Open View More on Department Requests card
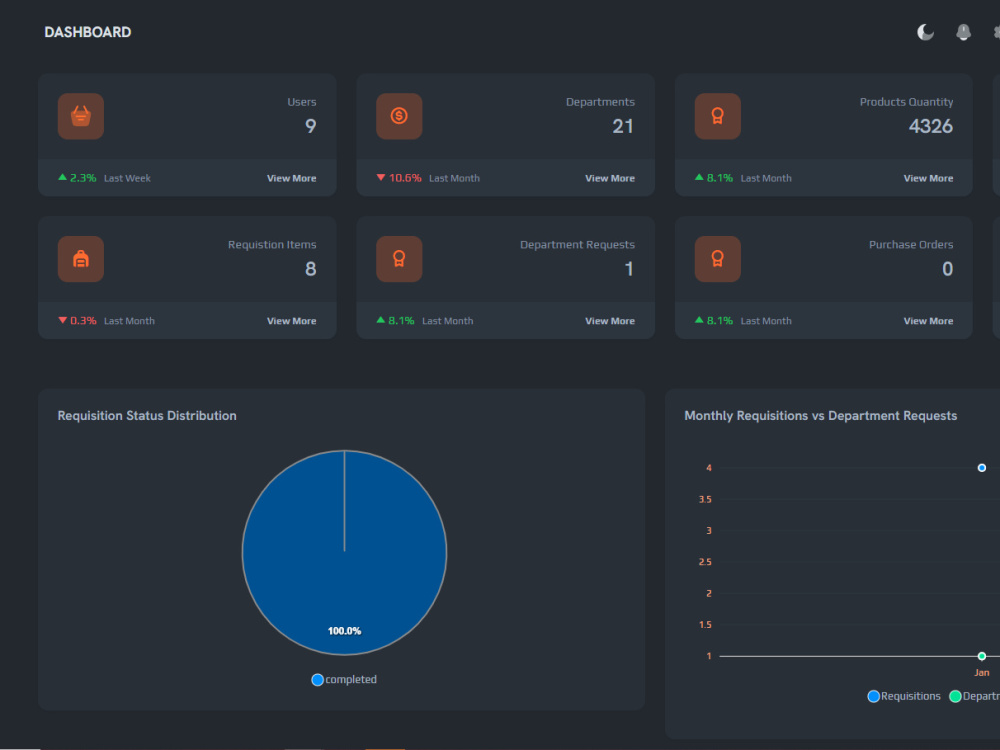 click(x=610, y=321)
